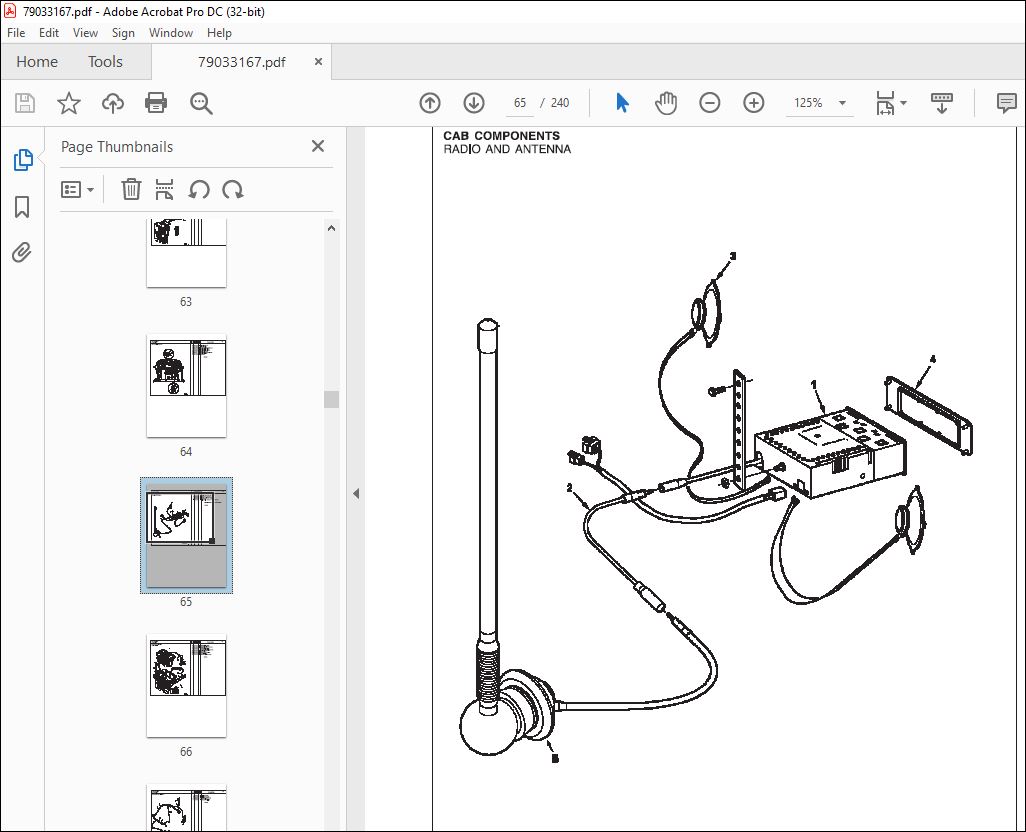Screen dimensions: 1026x832
Task: Expand the fit page scrolling options arrow
Action: [x=904, y=103]
